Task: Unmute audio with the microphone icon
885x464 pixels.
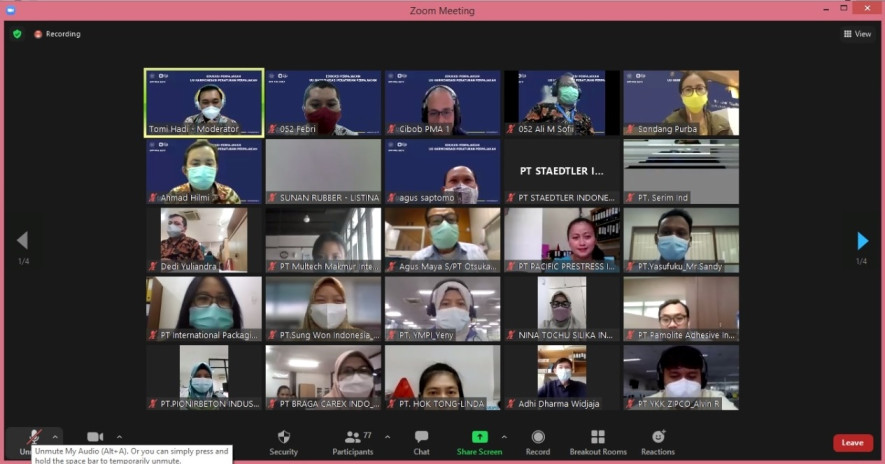Action: pos(33,437)
